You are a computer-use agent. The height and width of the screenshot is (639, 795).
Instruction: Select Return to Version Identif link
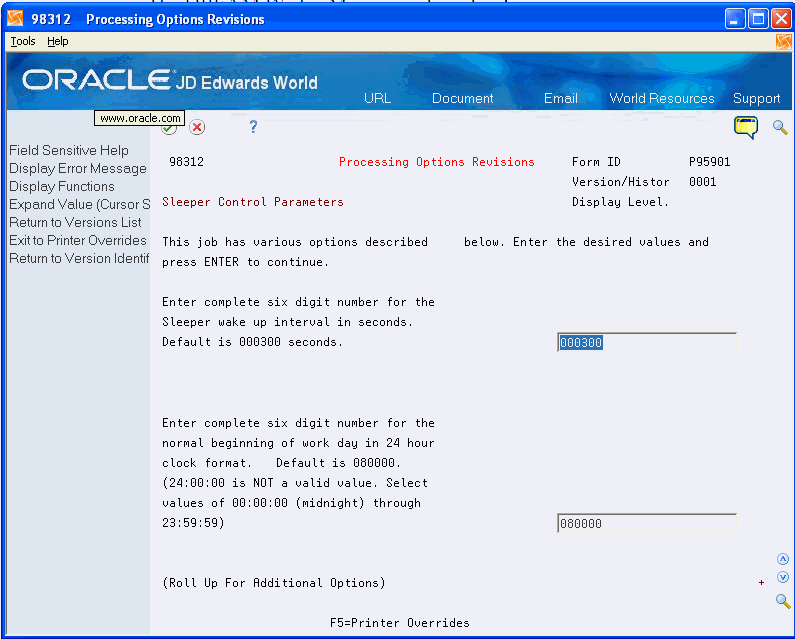tap(79, 258)
